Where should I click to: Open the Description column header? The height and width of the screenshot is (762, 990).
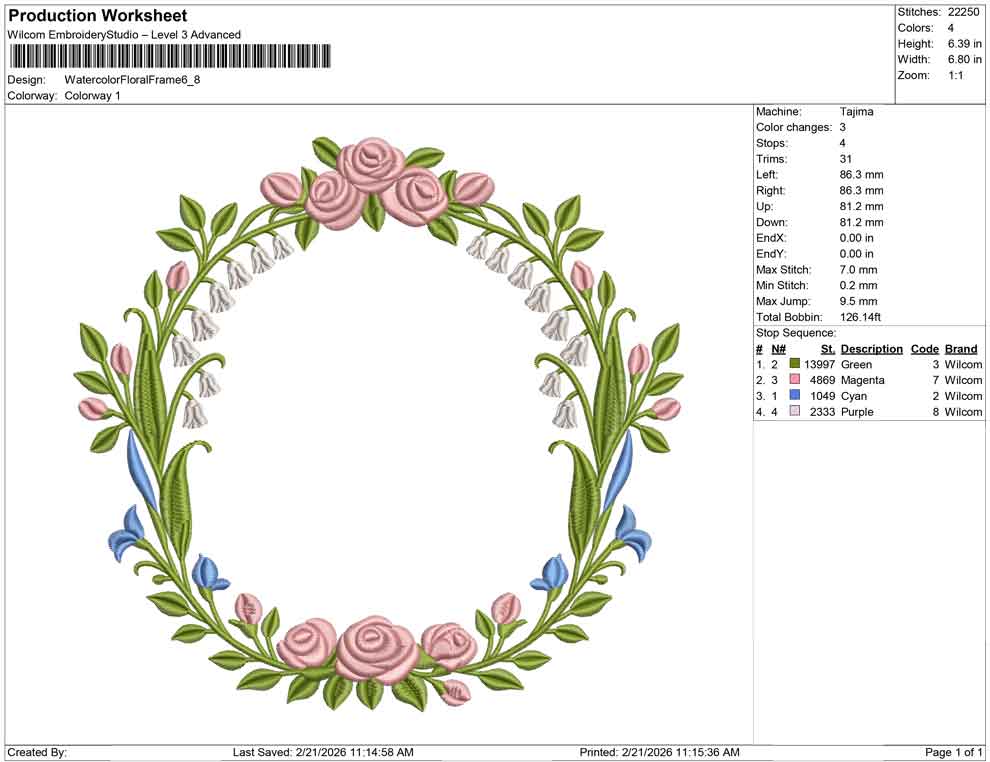(x=872, y=349)
